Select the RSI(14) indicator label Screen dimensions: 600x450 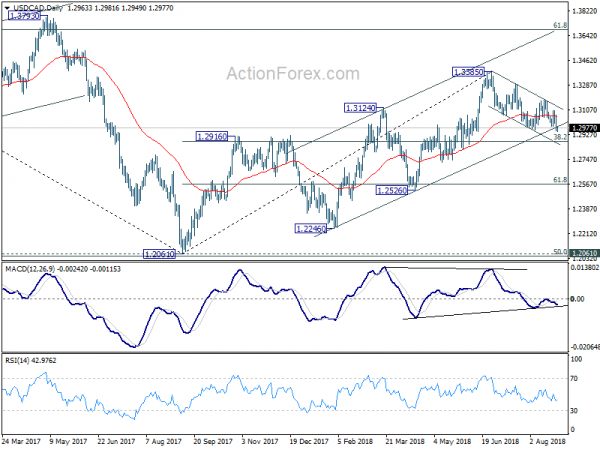click(16, 360)
